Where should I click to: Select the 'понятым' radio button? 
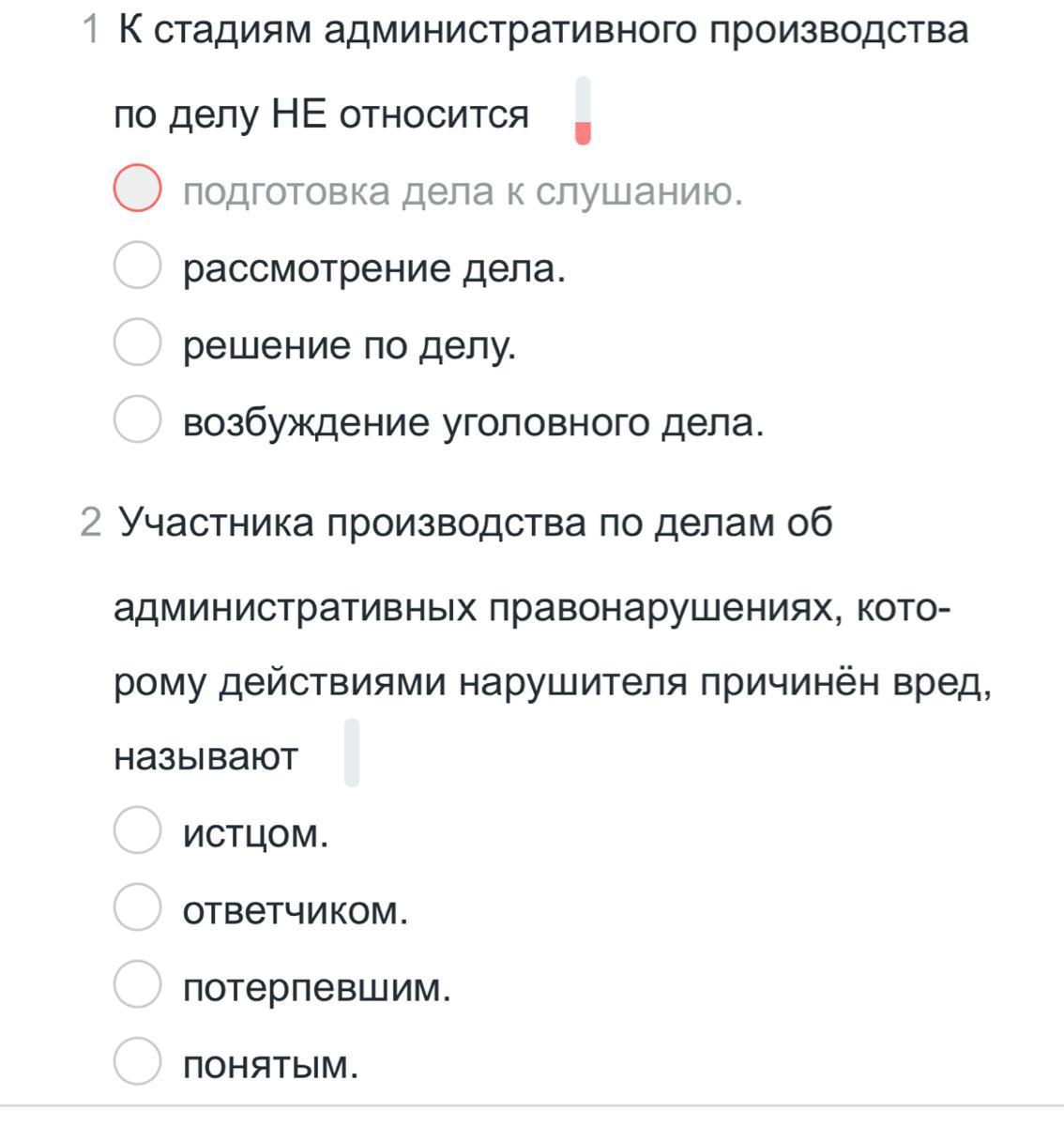point(137,1061)
